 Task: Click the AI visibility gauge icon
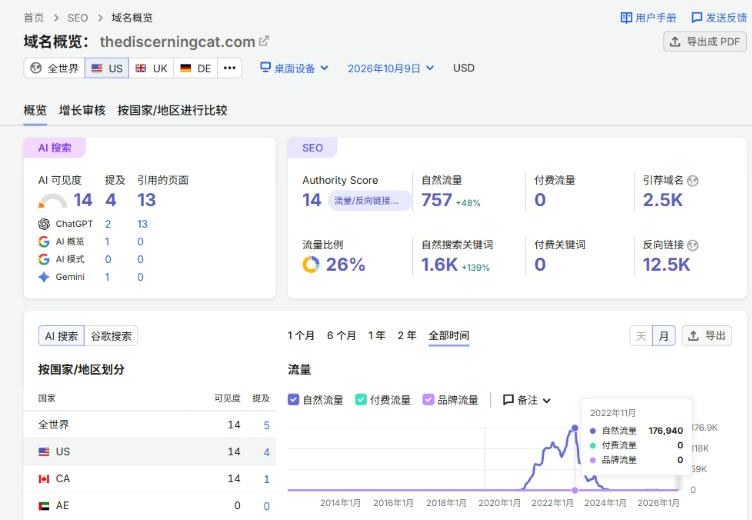pyautogui.click(x=52, y=201)
